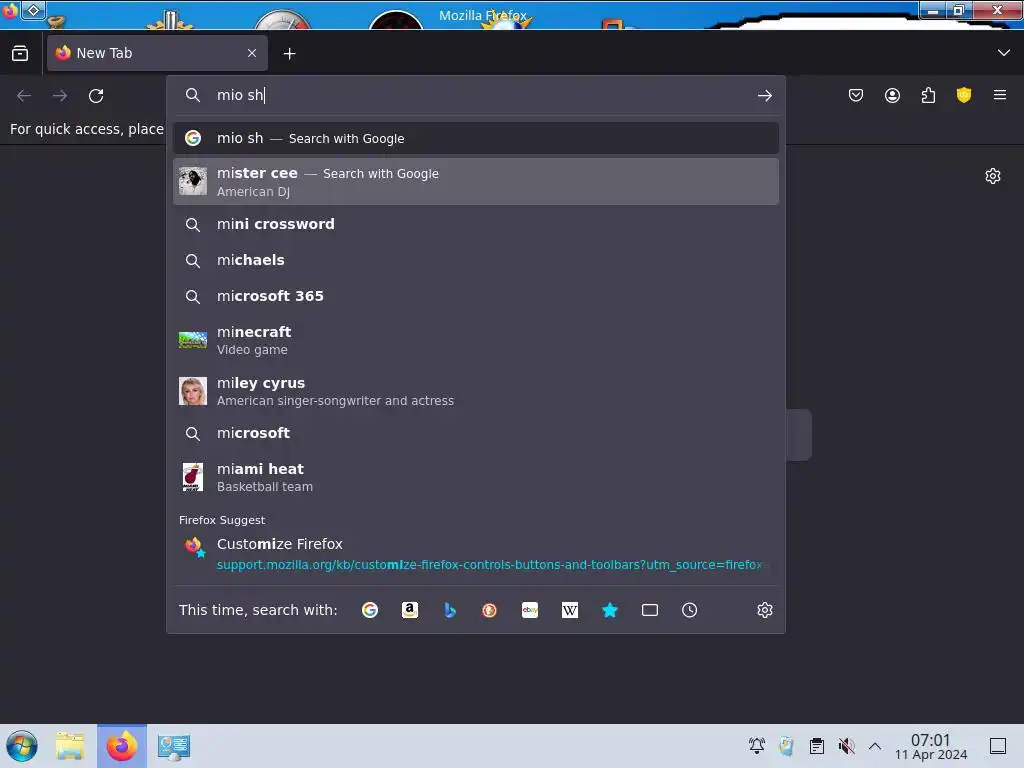Click the miley cyrus thumbnail photo
Viewport: 1024px width, 768px height.
tap(193, 391)
